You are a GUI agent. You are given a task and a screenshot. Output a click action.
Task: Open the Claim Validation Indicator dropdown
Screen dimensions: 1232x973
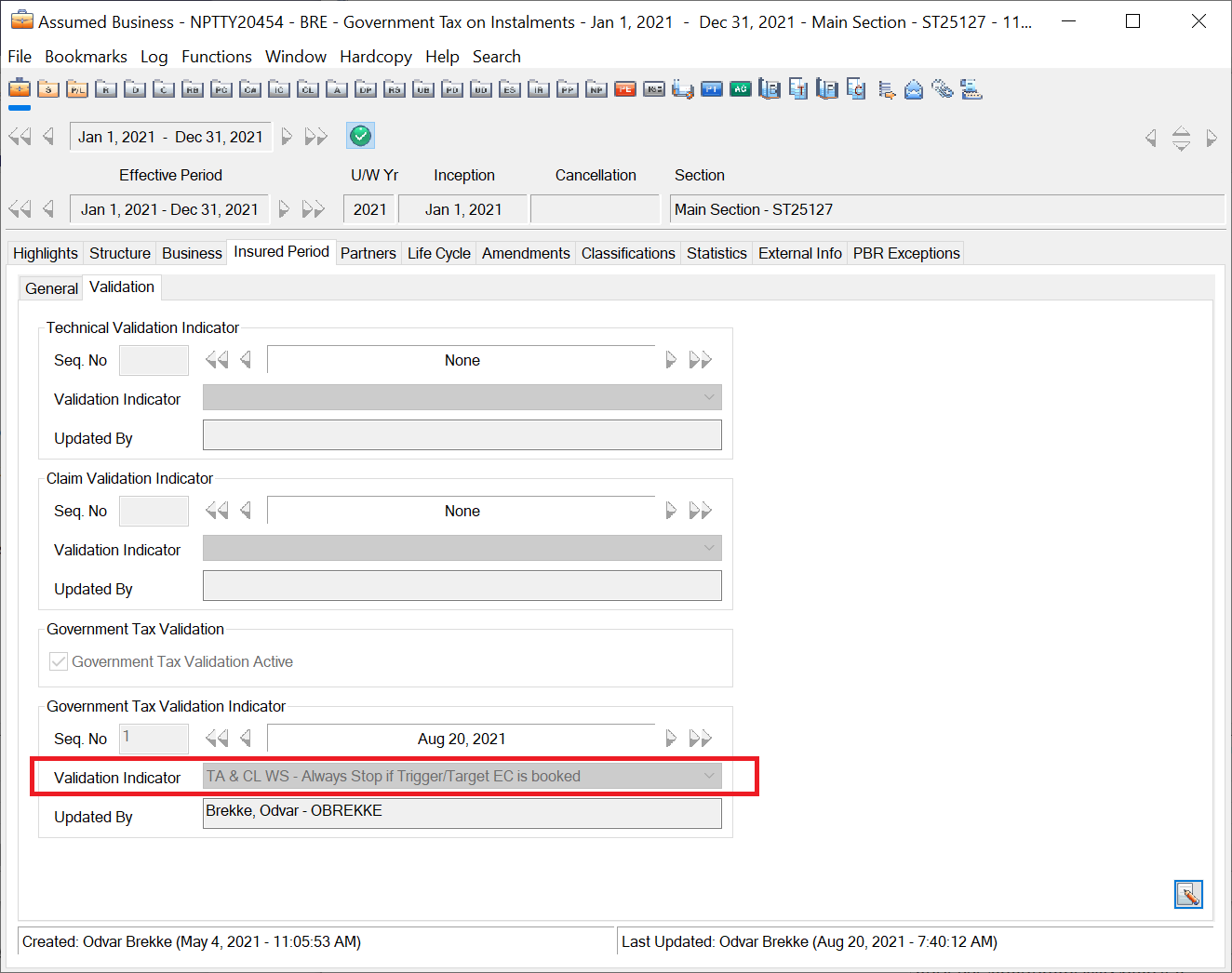[x=709, y=549]
